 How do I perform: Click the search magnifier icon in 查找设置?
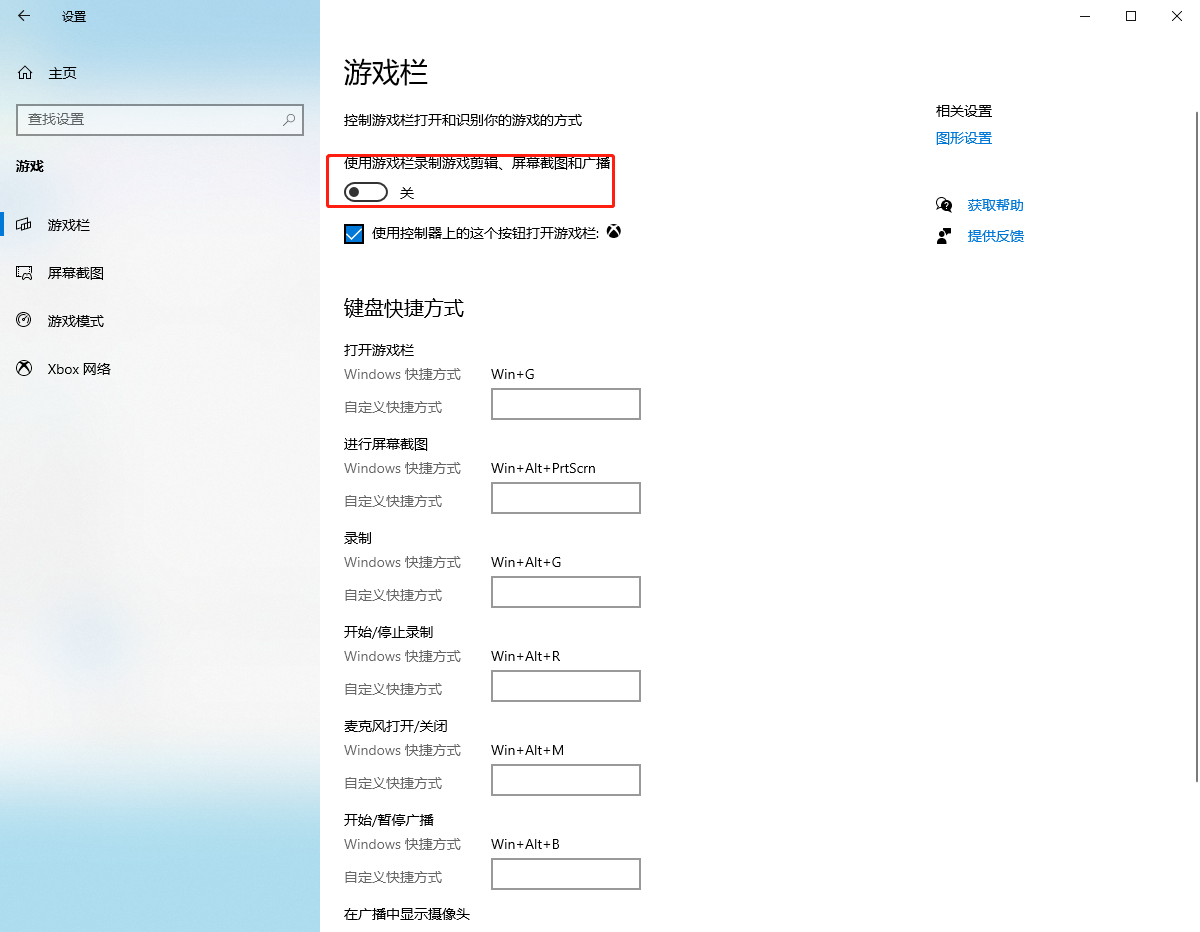point(289,119)
